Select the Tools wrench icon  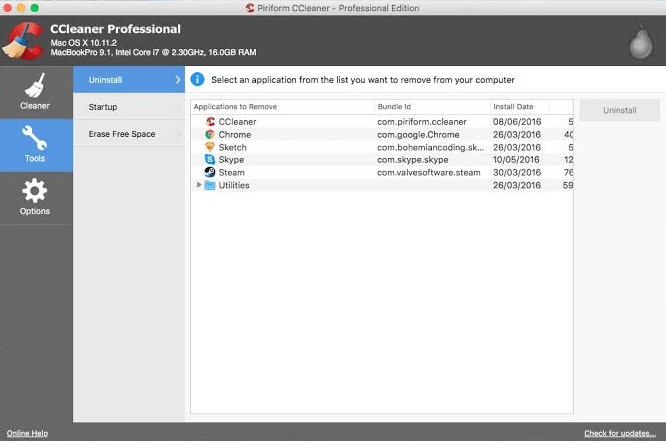(35, 139)
